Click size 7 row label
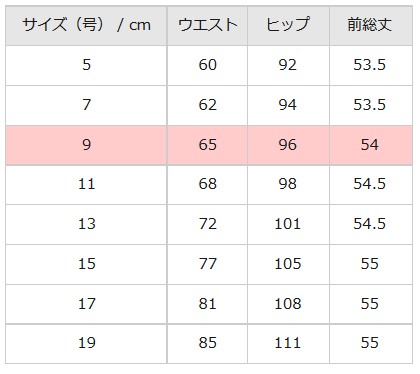Screen dimensions: 420x374 [86, 105]
